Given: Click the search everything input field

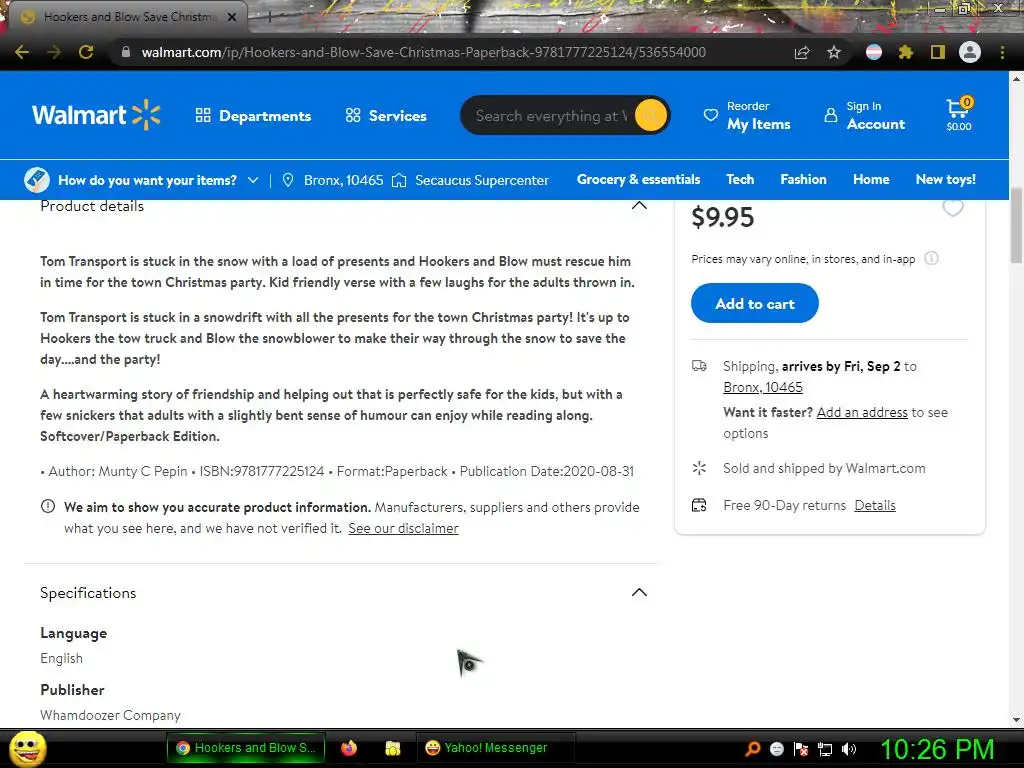Looking at the screenshot, I should (550, 116).
